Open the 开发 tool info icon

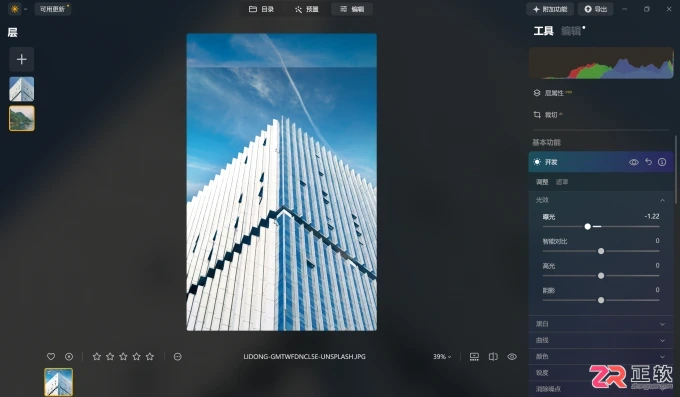[x=662, y=162]
